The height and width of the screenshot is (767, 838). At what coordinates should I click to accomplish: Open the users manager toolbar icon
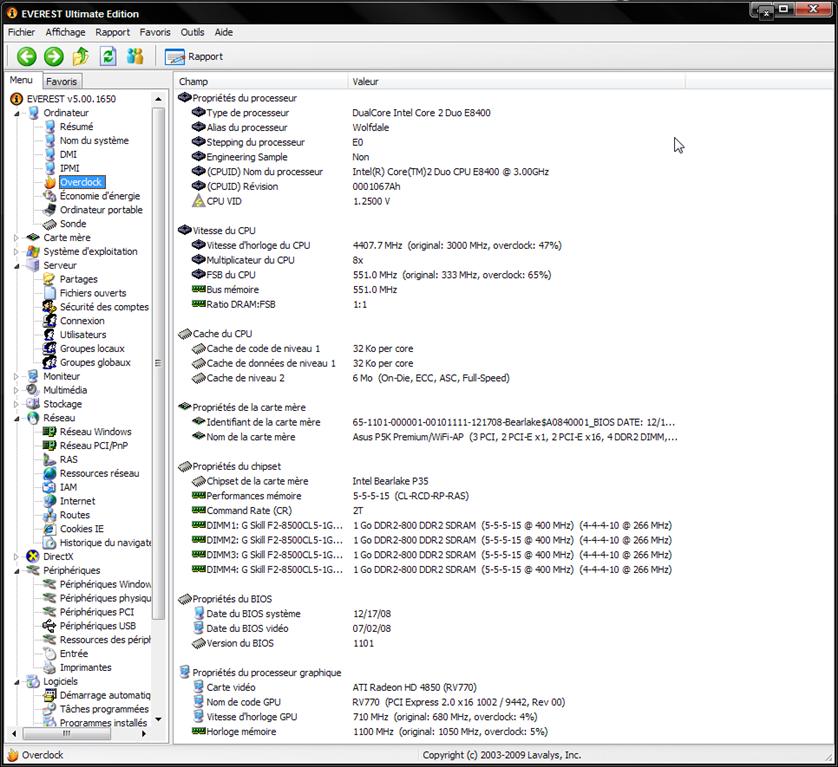pos(135,56)
